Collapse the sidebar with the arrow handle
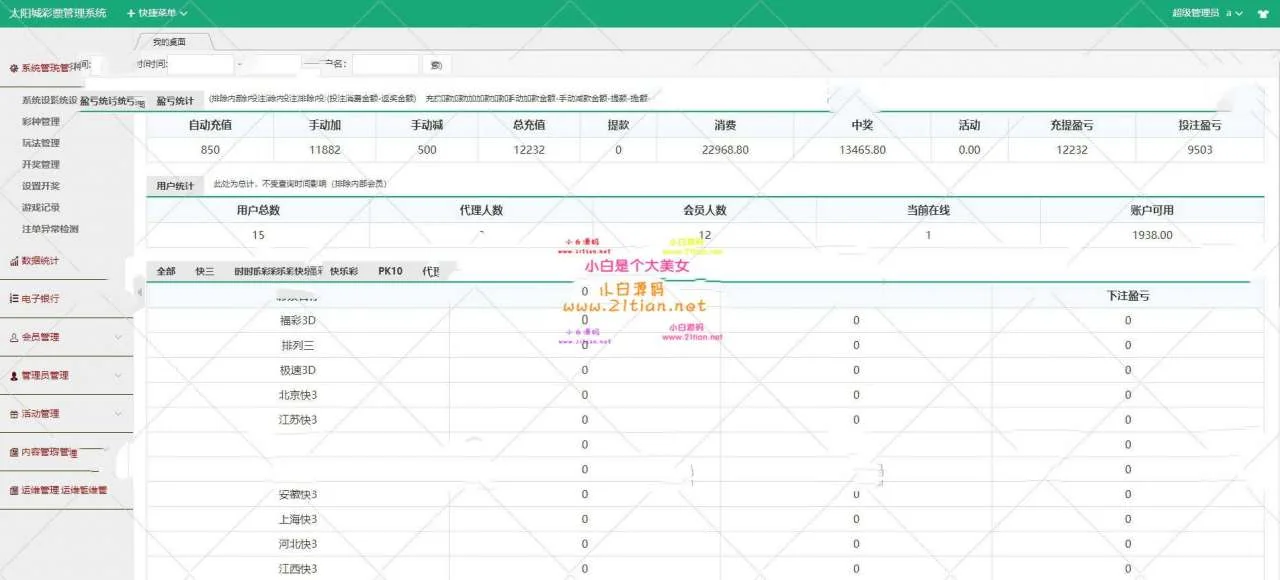 point(139,291)
